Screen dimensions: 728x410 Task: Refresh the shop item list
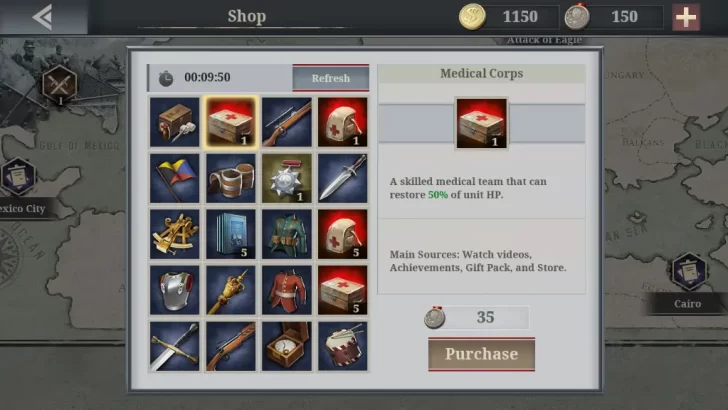click(x=331, y=78)
